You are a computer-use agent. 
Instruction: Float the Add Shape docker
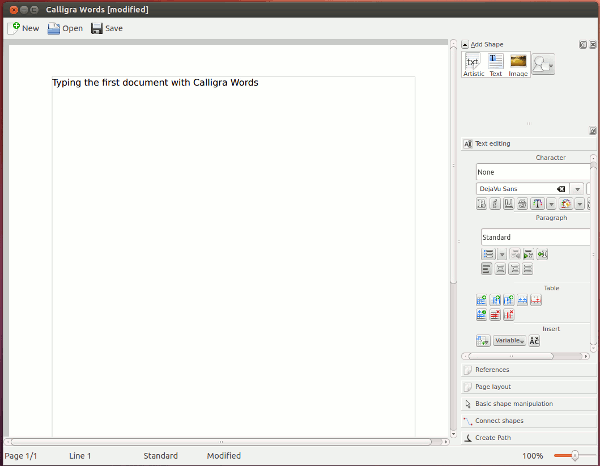pyautogui.click(x=583, y=45)
